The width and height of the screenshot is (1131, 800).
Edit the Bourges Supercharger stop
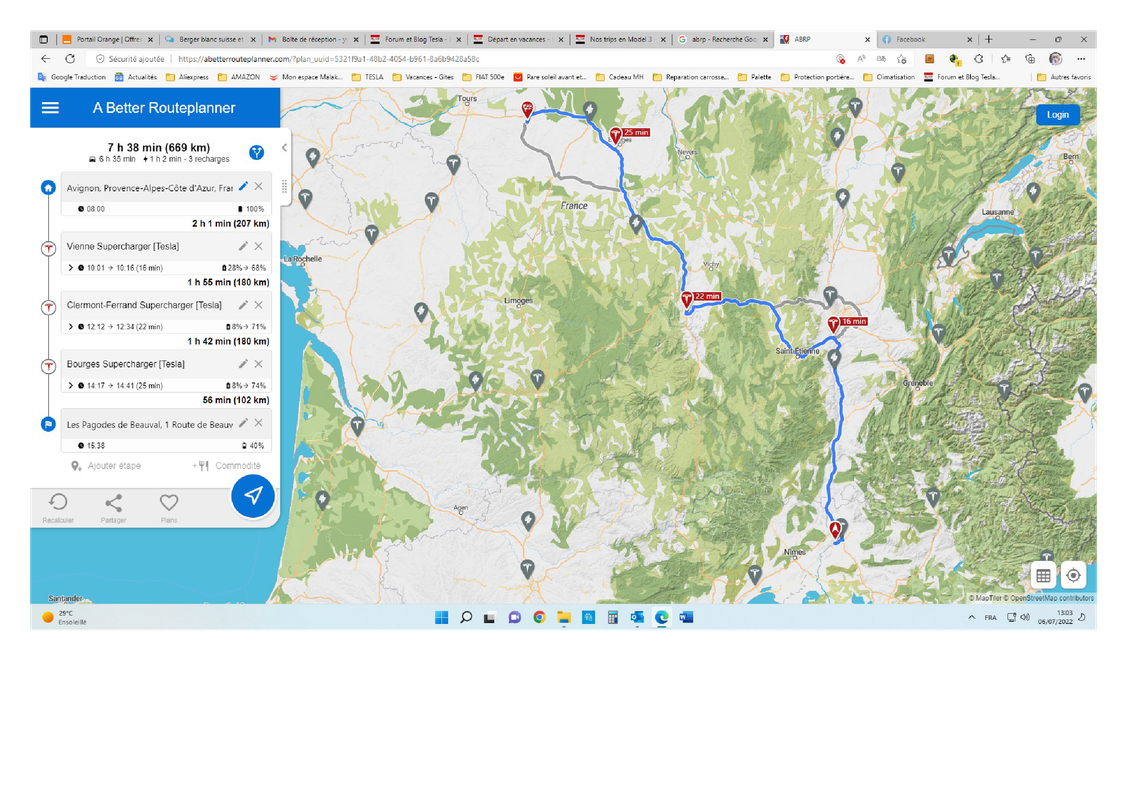coord(243,364)
